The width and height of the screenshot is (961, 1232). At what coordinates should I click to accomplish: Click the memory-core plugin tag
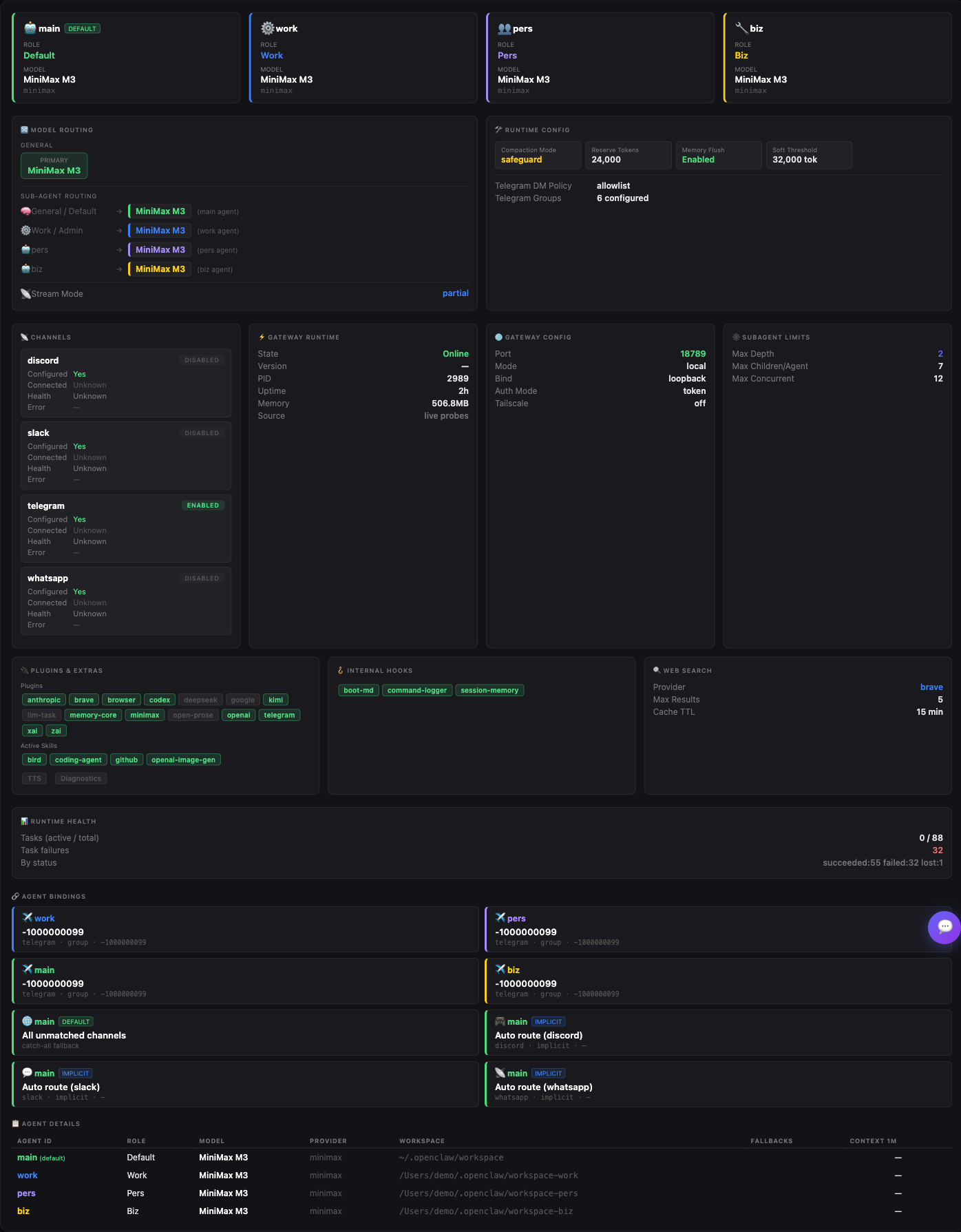pos(93,715)
